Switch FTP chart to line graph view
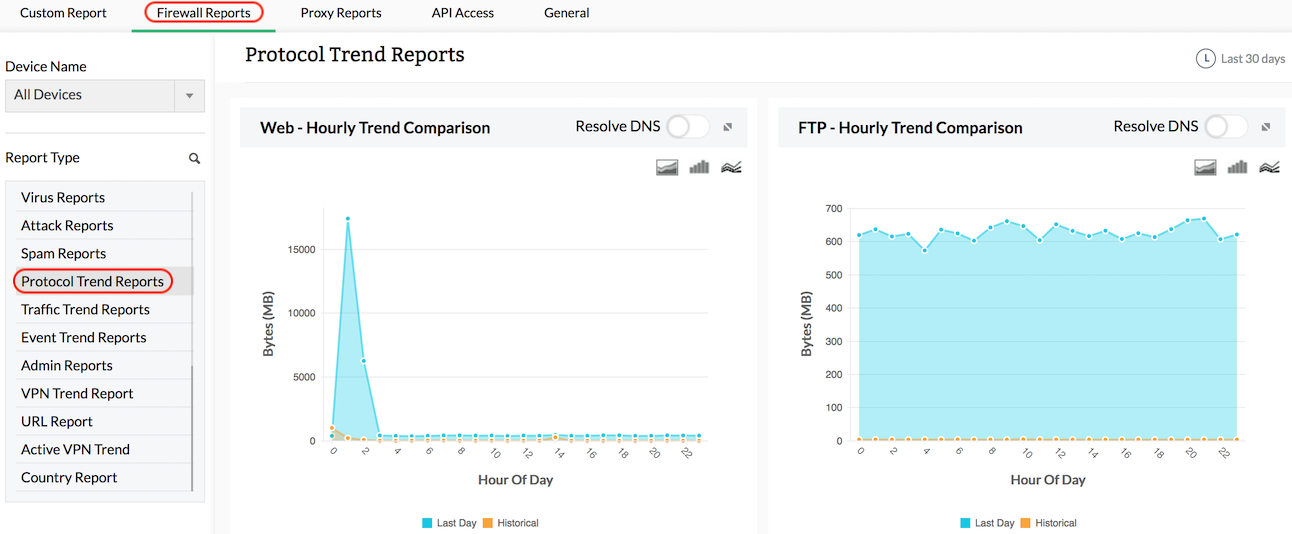 tap(1269, 167)
